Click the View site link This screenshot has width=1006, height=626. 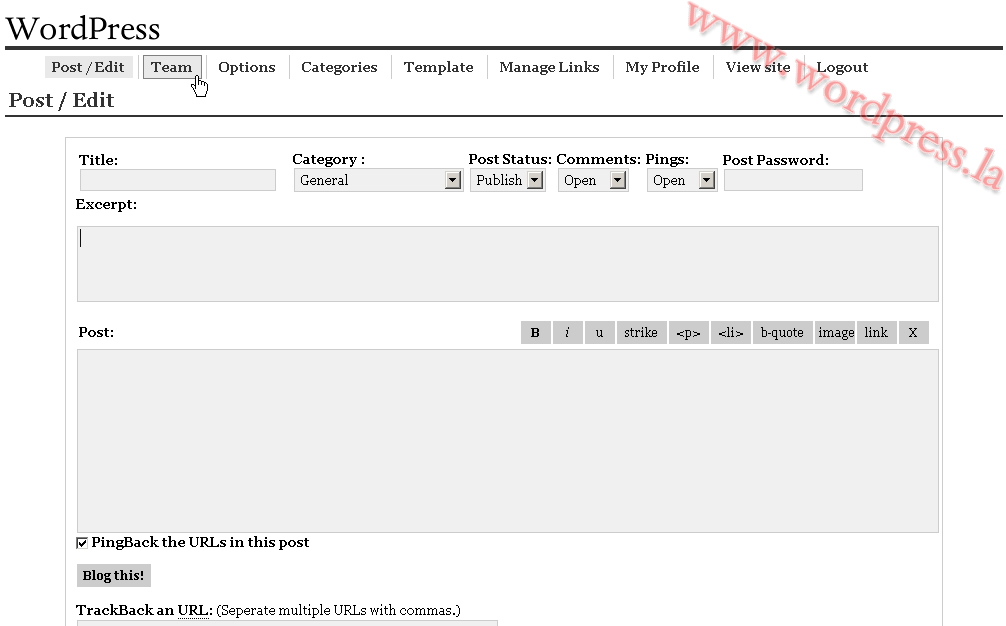758,67
